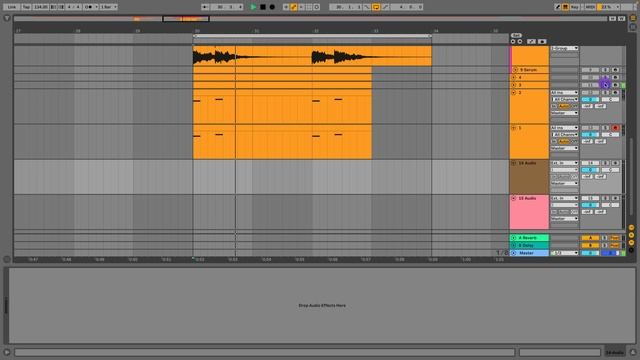Toggle the Punch-In switch

[367, 7]
